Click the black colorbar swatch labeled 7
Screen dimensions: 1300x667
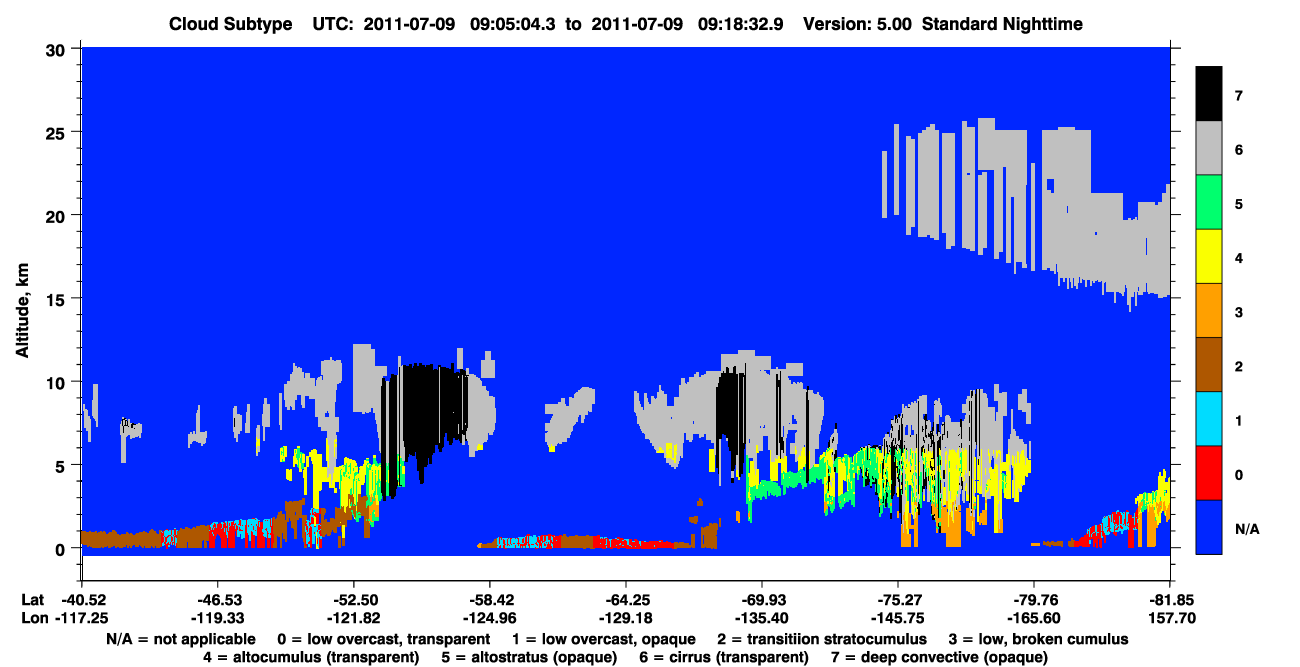coord(1209,94)
